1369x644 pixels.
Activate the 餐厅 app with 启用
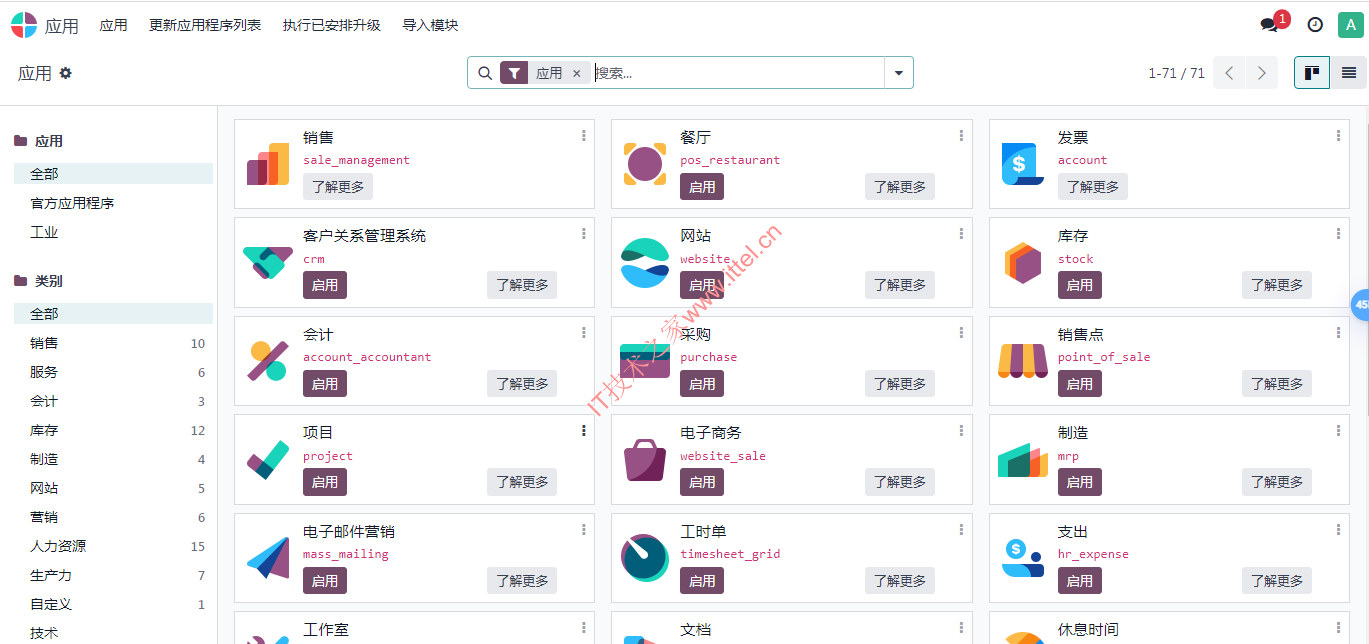pos(702,187)
